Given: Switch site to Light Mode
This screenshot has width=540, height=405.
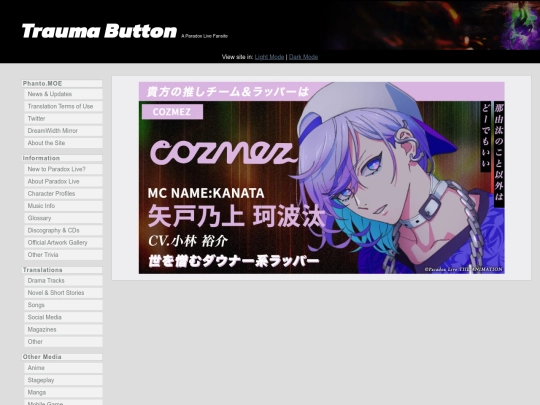Looking at the screenshot, I should tap(269, 57).
